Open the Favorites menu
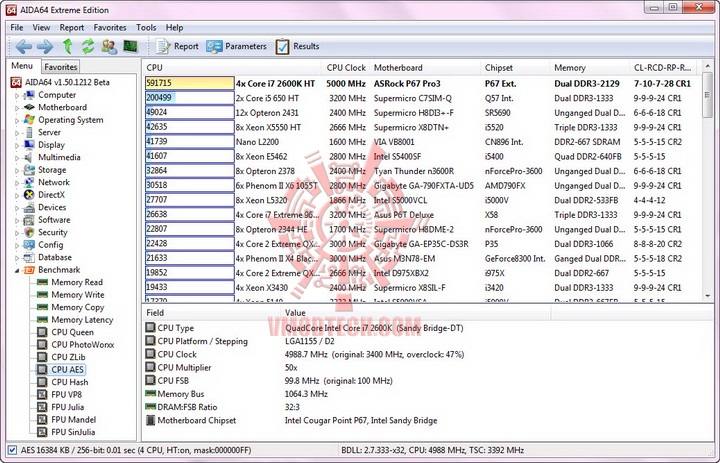Image resolution: width=720 pixels, height=463 pixels. 110,28
